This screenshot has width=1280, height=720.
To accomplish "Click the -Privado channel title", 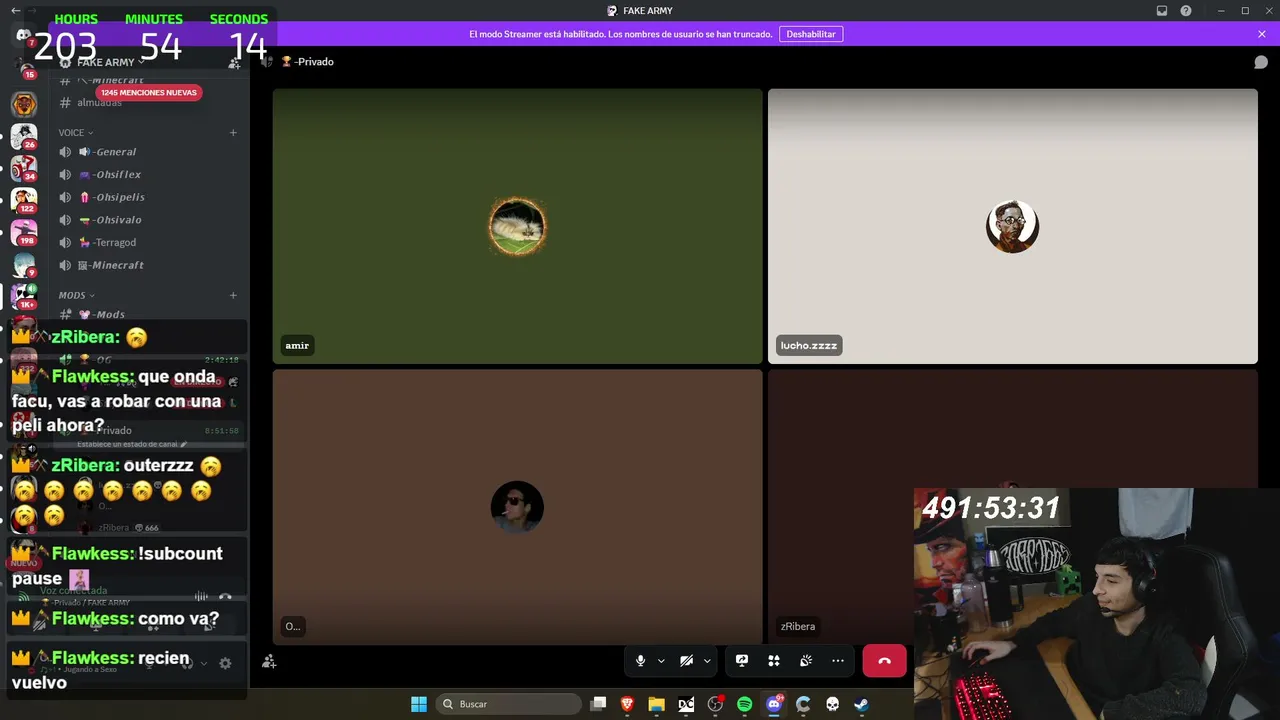I will (314, 62).
